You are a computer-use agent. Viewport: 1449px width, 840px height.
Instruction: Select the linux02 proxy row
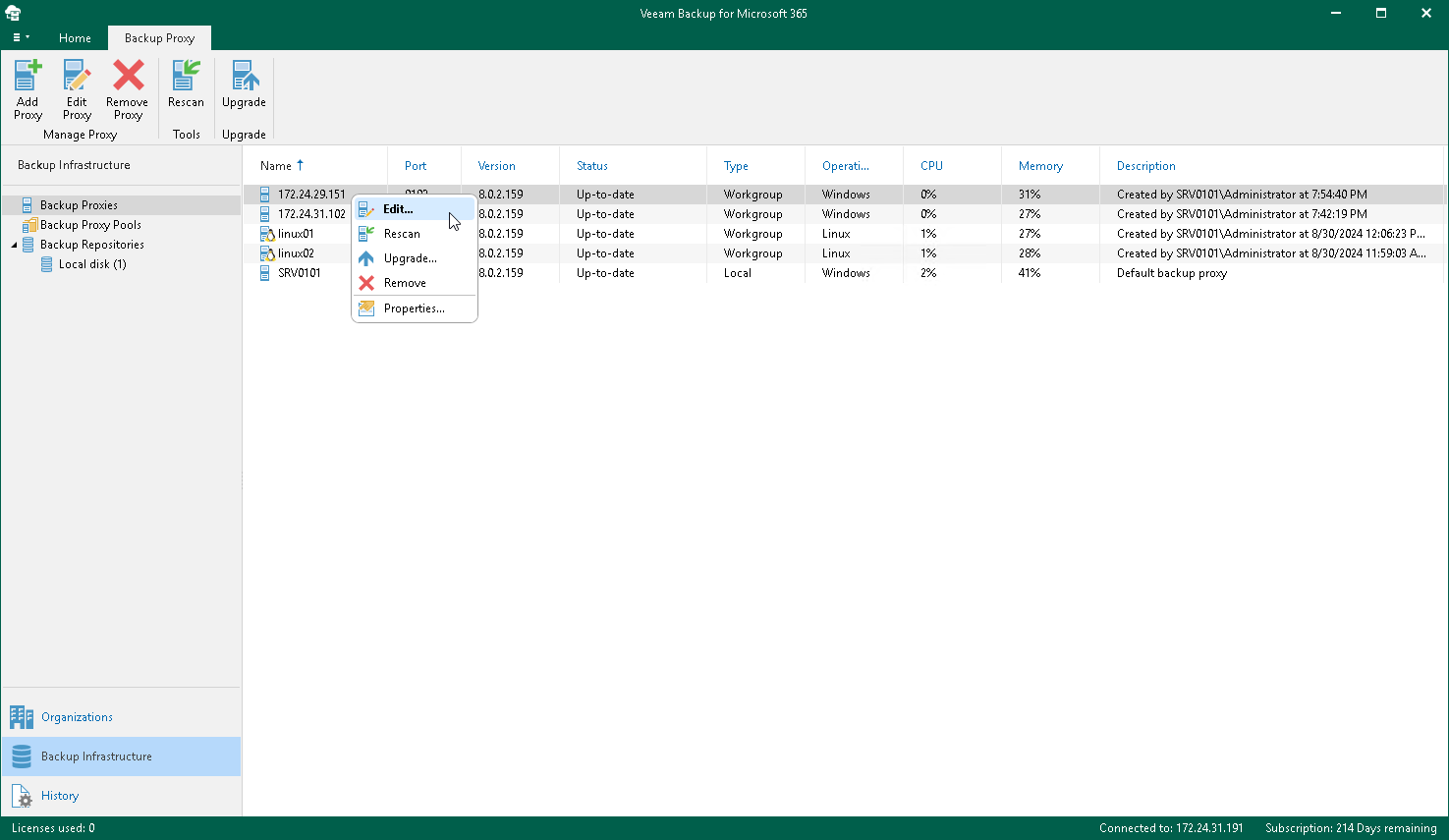845,253
